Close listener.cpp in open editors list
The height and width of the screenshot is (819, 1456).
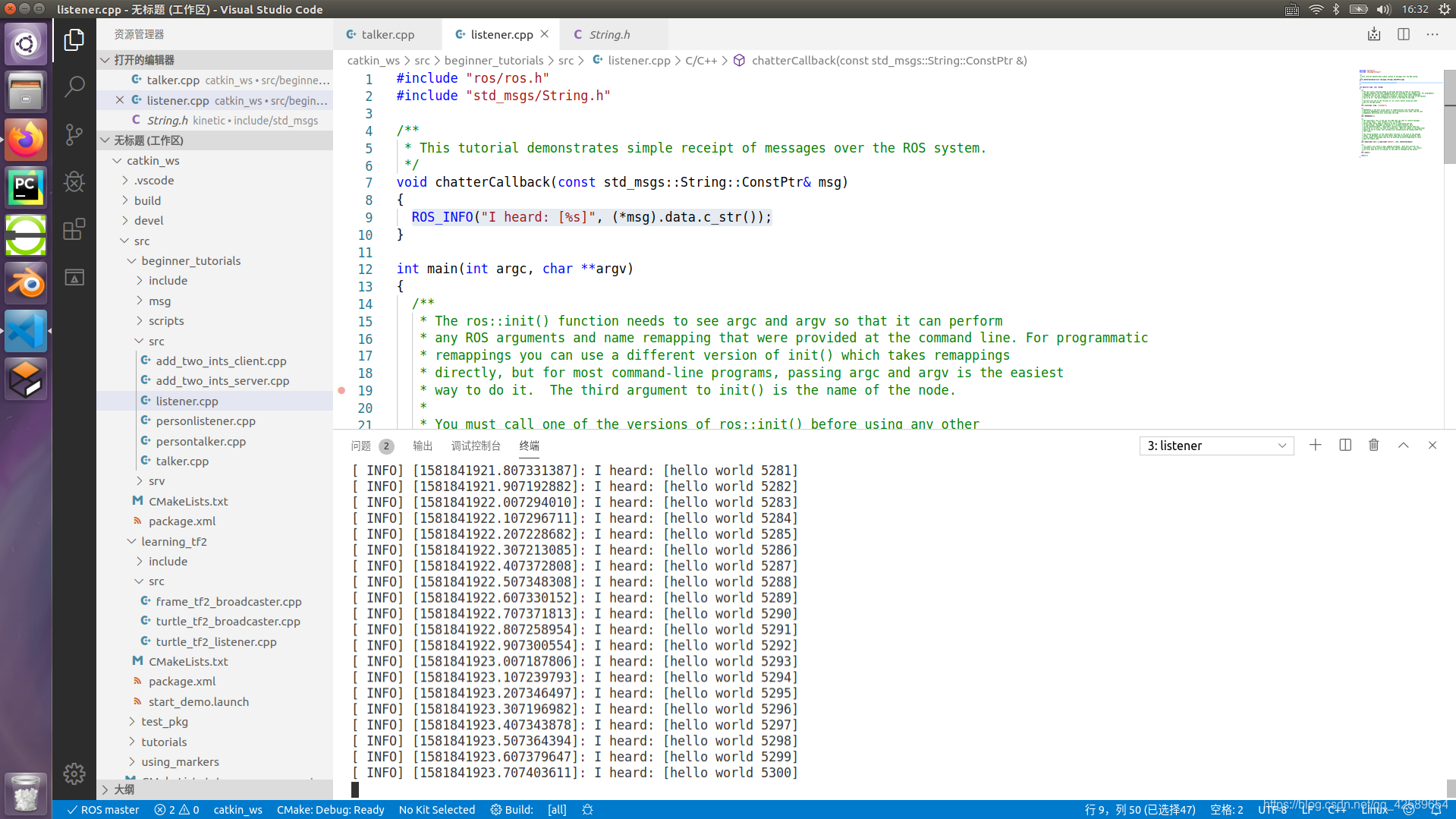119,100
